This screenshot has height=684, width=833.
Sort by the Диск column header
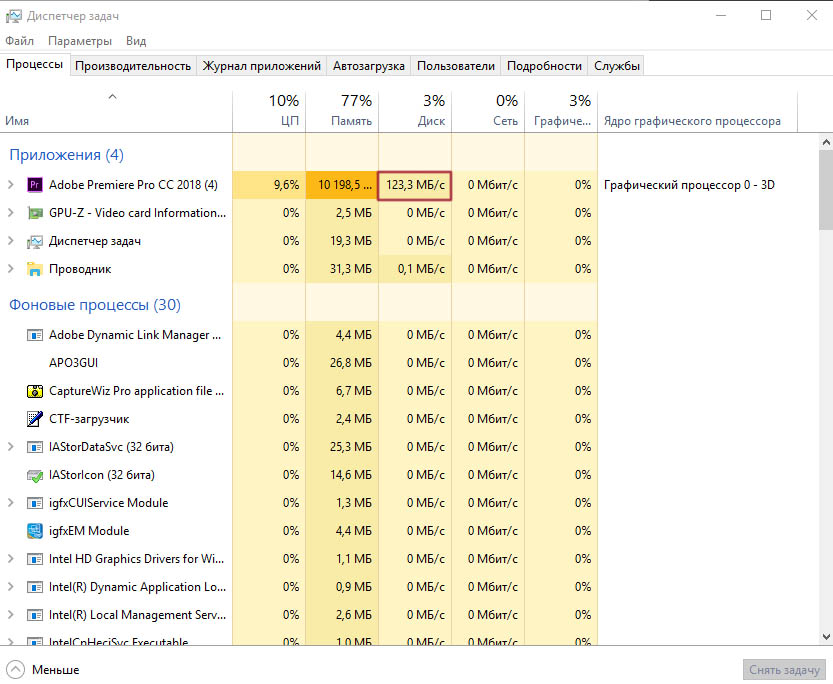pos(415,112)
